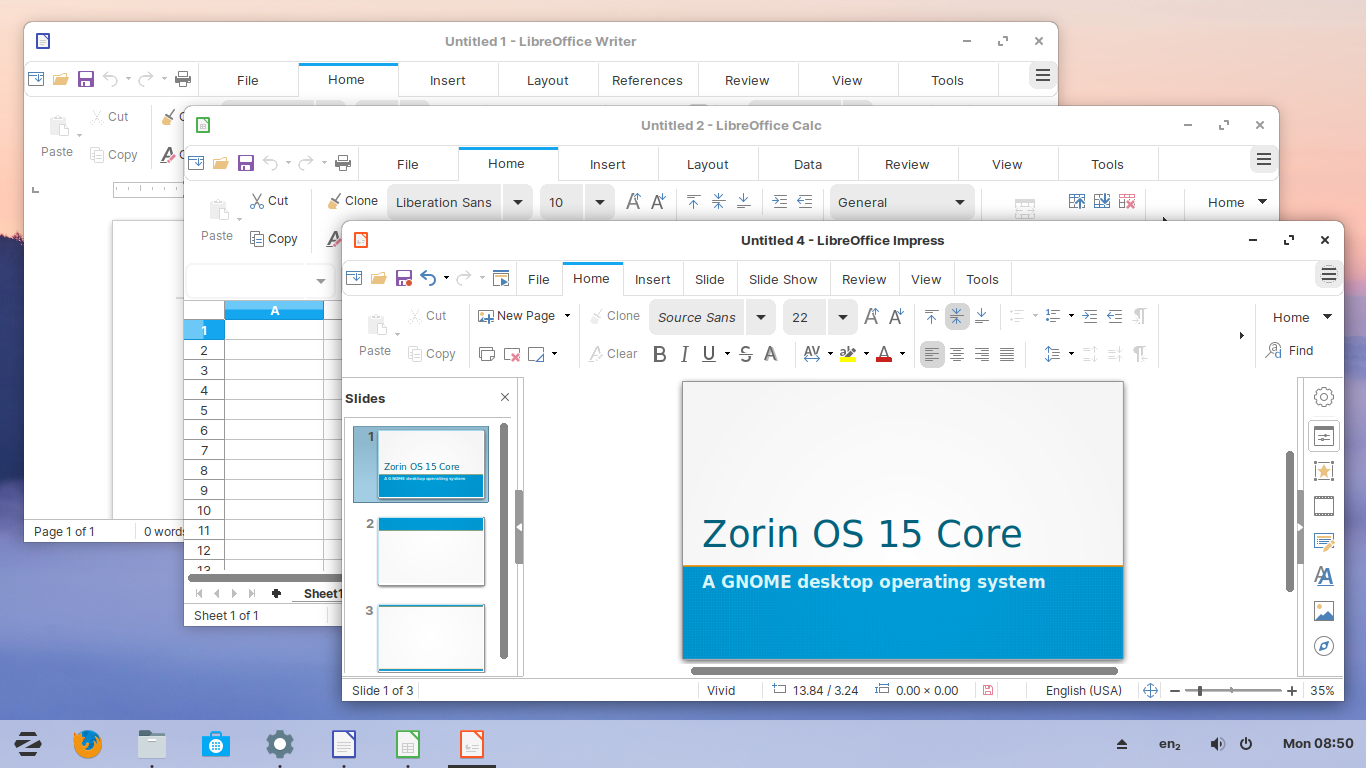Toggle Align Left paragraph button
The image size is (1366, 768).
[932, 354]
